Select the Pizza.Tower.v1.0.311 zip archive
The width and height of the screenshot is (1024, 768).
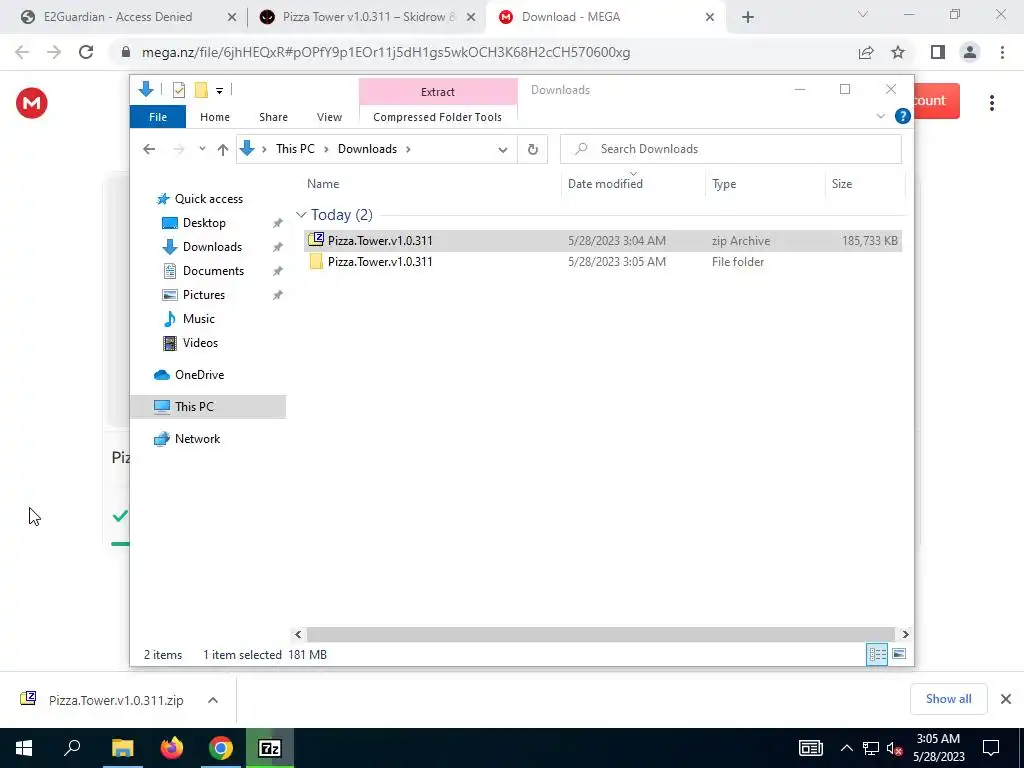602,241
